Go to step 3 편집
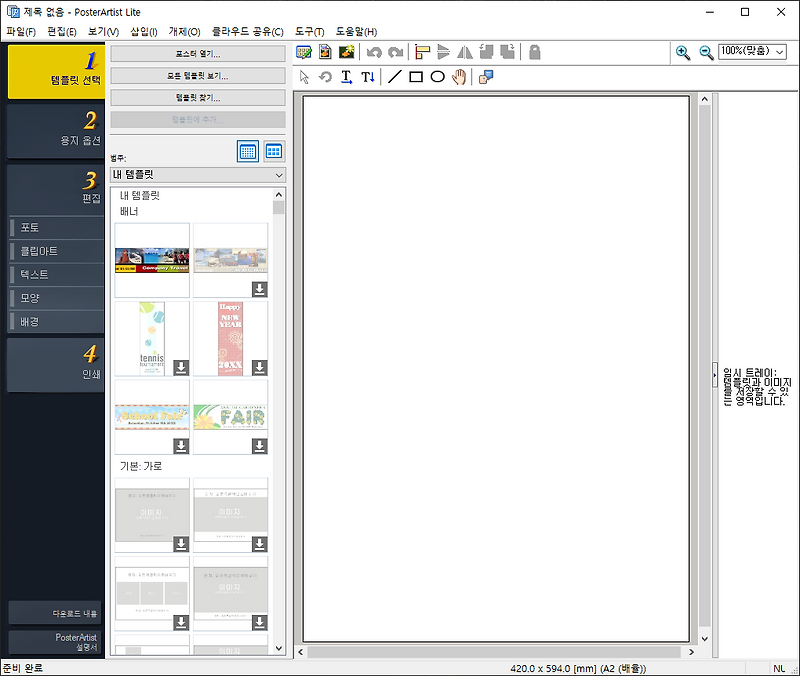Screen dimensions: 800x676 click(56, 189)
